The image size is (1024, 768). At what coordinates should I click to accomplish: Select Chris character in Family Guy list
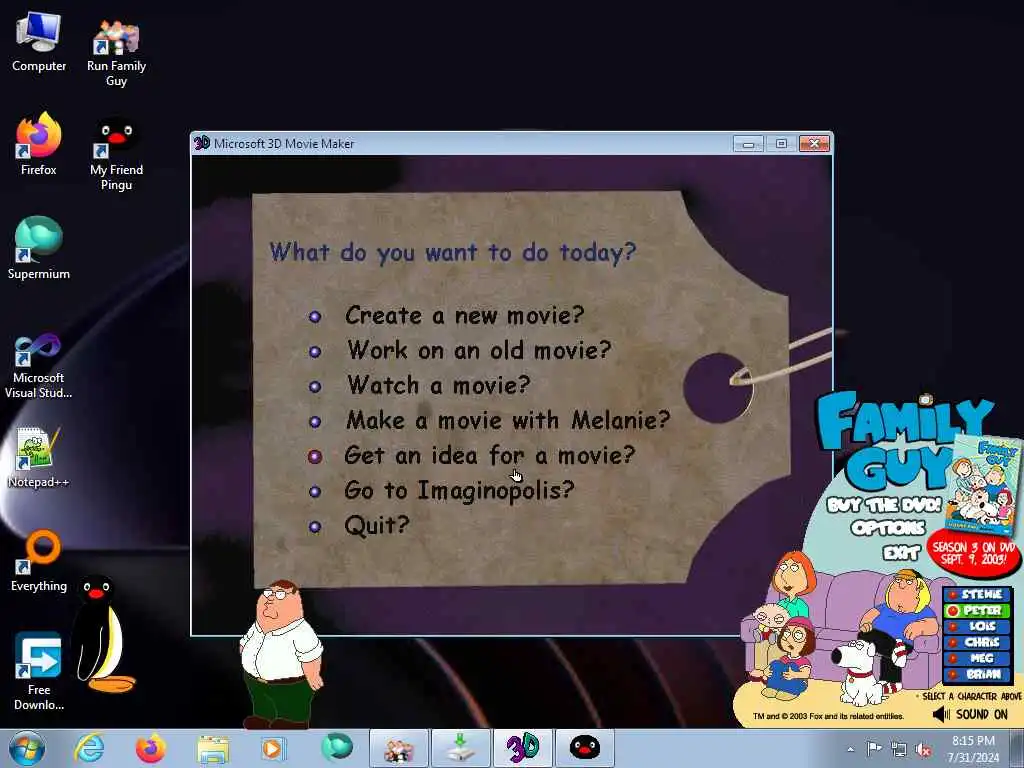(977, 643)
